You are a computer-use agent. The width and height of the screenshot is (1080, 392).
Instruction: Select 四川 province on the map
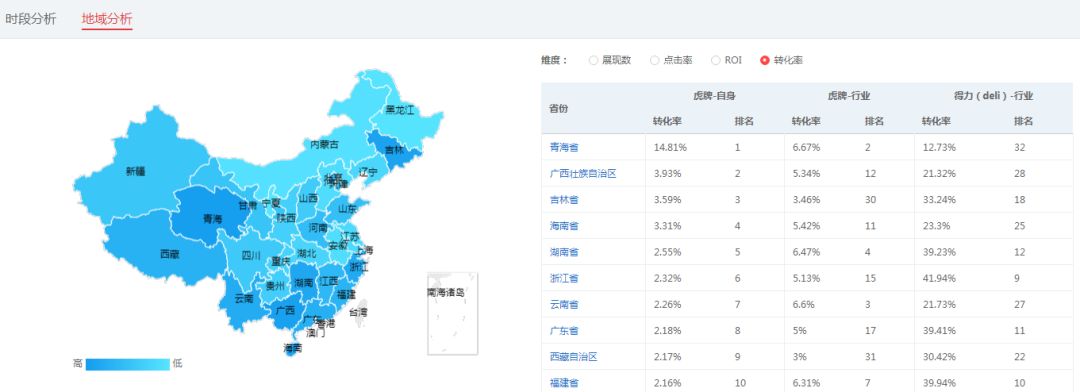(x=251, y=256)
